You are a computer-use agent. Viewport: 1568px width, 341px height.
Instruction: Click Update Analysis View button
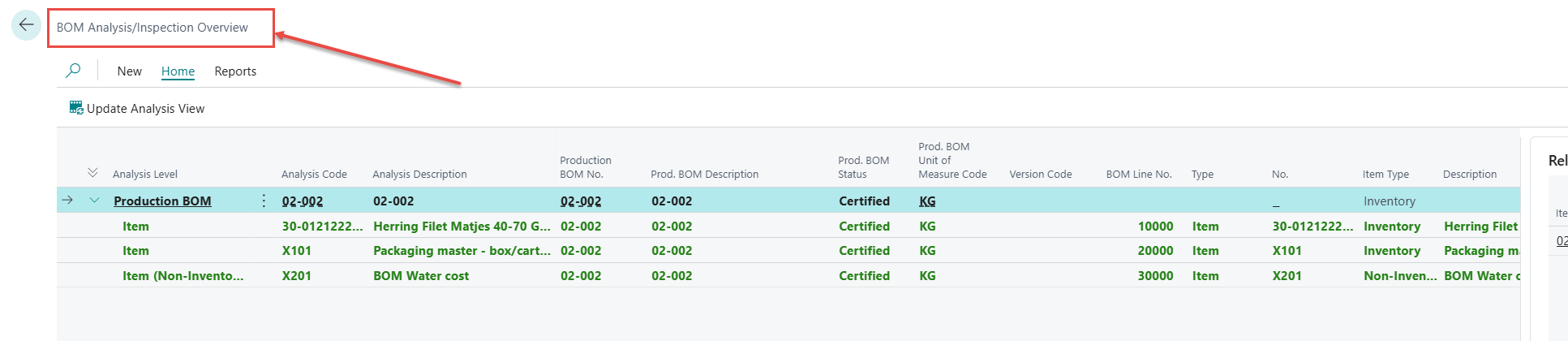(145, 109)
